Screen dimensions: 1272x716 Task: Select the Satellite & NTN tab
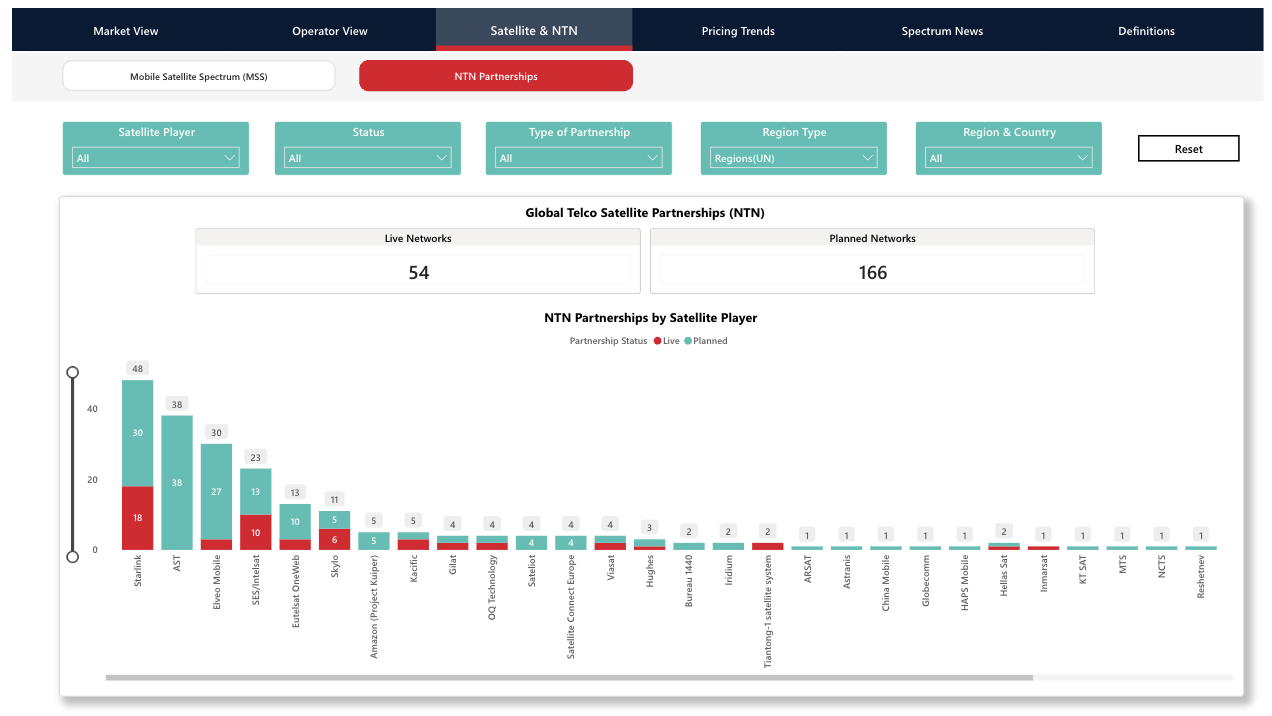pyautogui.click(x=534, y=31)
